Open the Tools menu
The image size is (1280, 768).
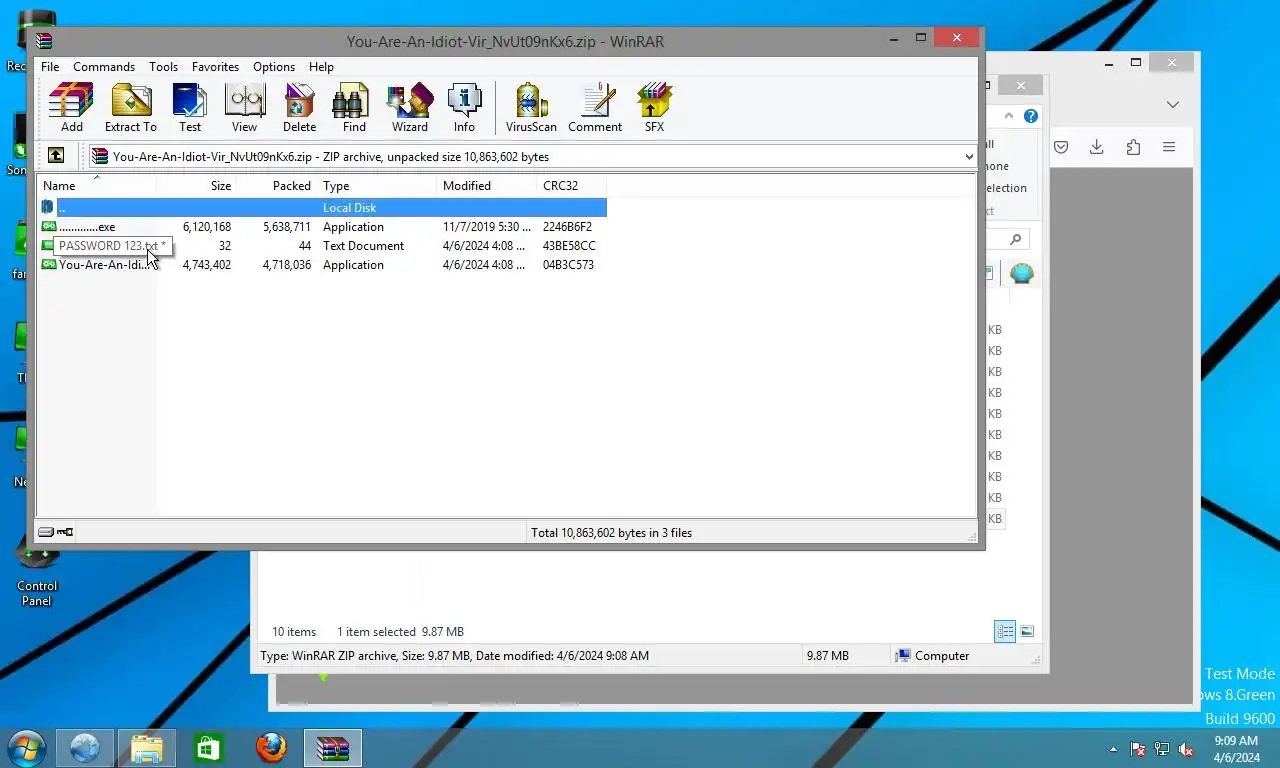coord(163,66)
